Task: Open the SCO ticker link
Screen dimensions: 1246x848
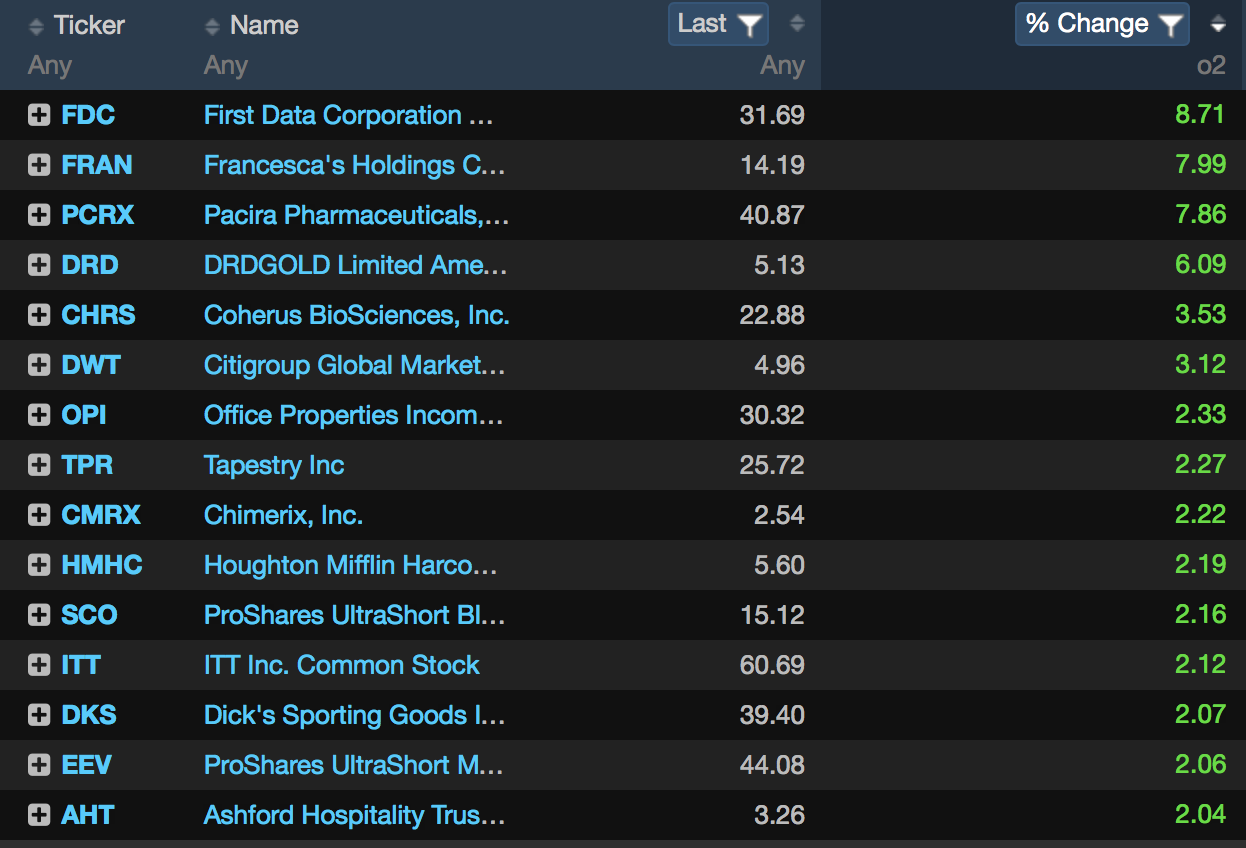Action: point(89,615)
